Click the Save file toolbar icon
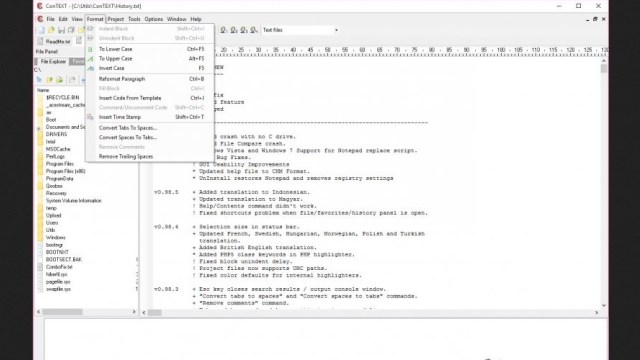This screenshot has width=640, height=360. [x=61, y=30]
